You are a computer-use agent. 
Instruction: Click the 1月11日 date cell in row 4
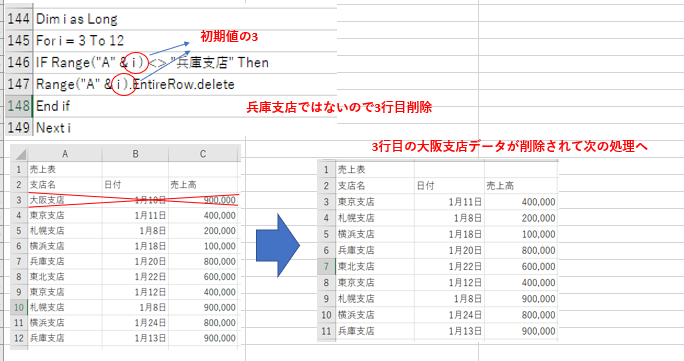(x=135, y=215)
